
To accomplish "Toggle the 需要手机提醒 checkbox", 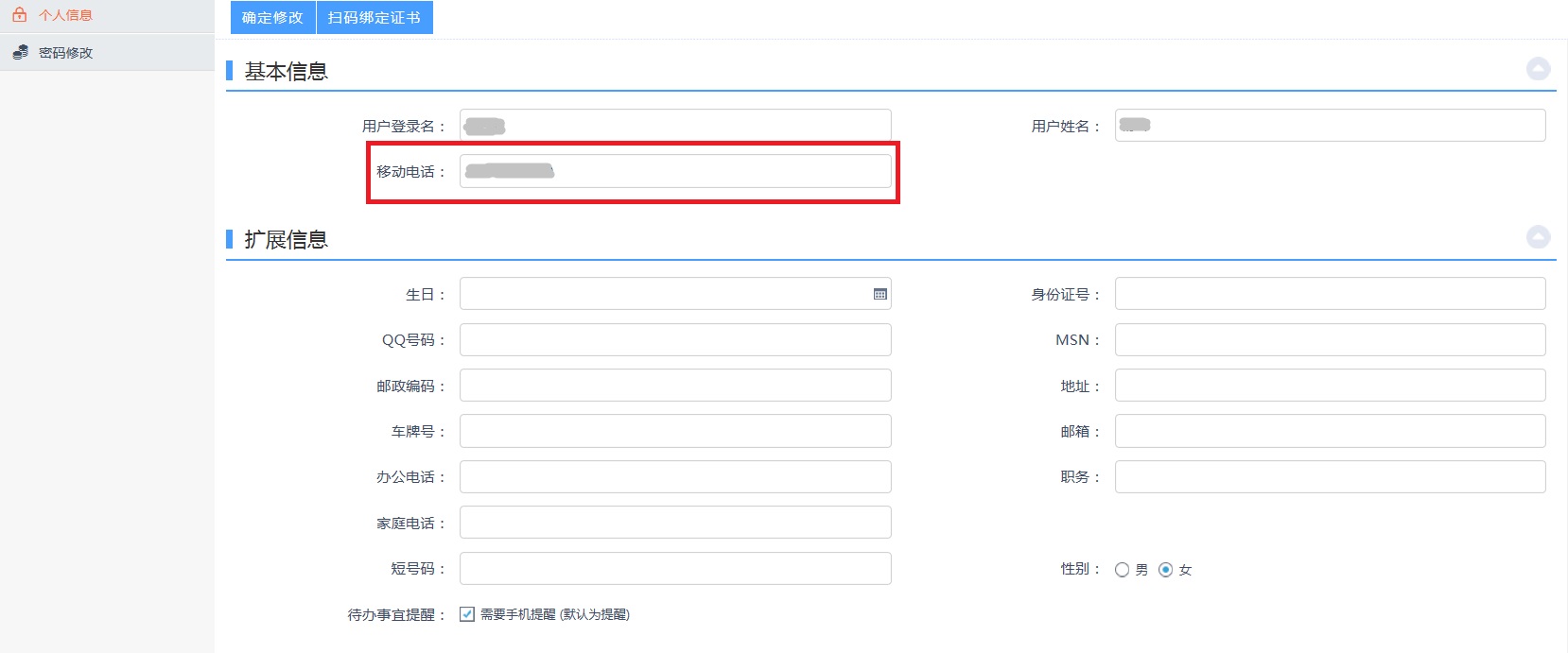I will click(467, 614).
